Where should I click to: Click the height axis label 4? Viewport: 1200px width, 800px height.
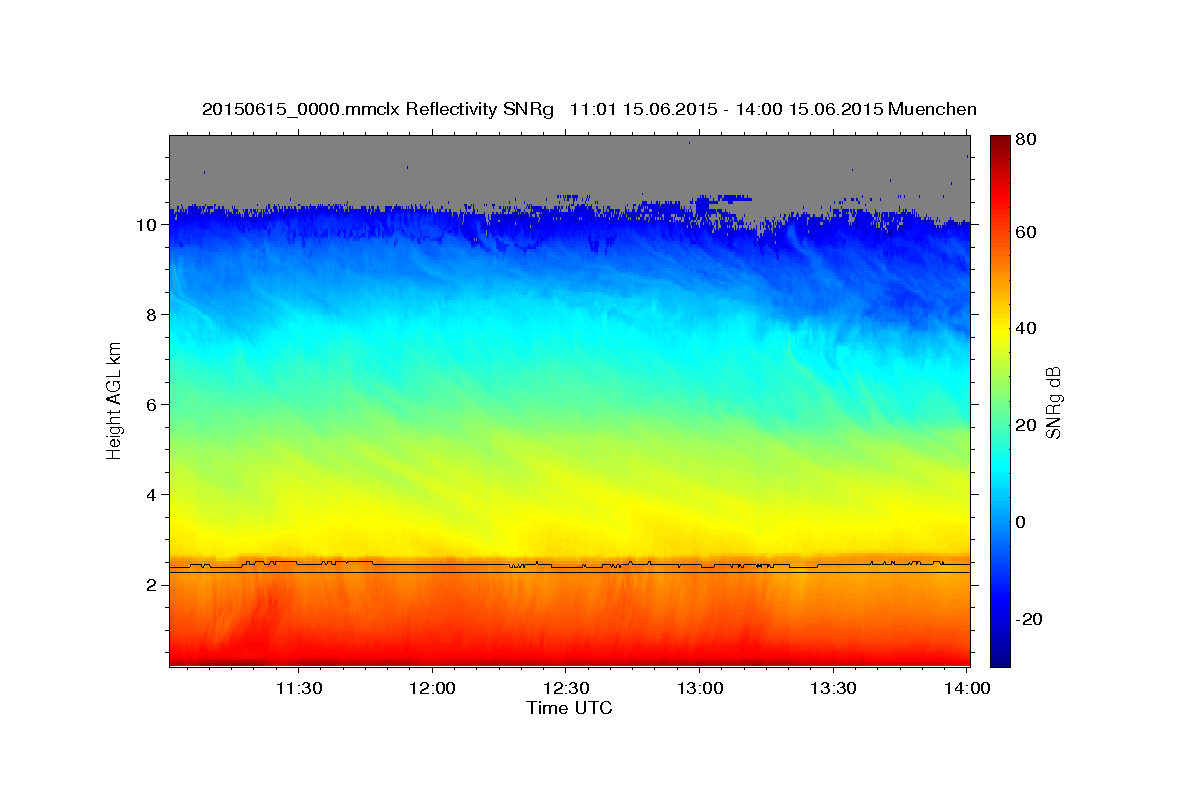[x=152, y=495]
